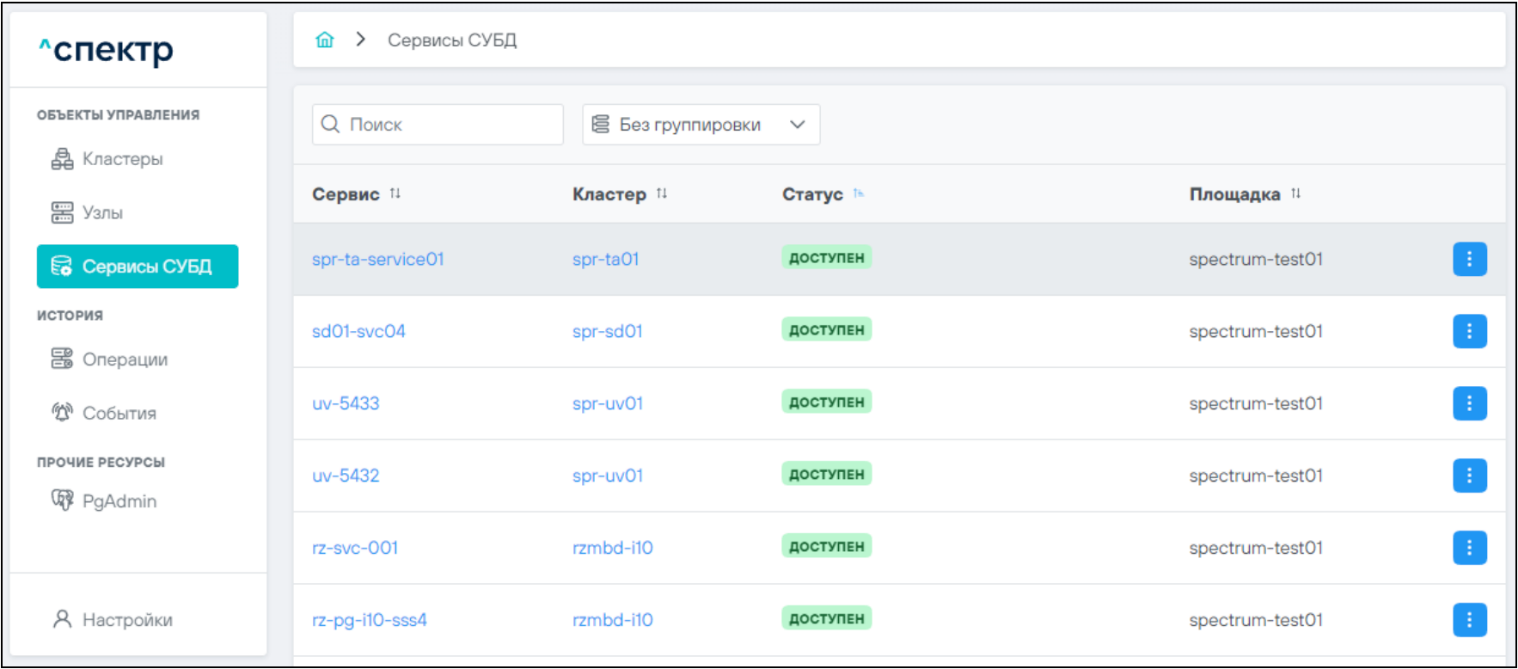Viewport: 1518px width, 669px height.
Task: Click the home icon in breadcrumb
Action: click(x=324, y=41)
